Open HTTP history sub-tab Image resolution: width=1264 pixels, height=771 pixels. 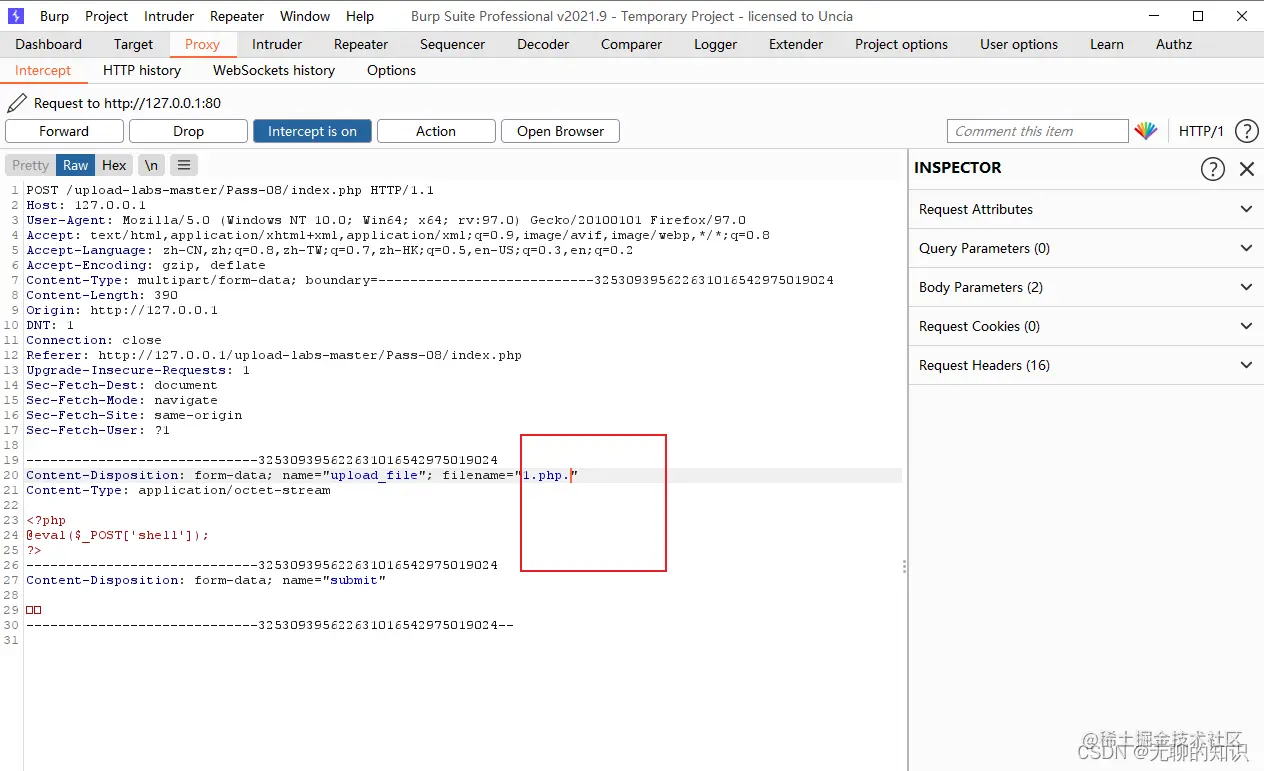pos(142,70)
